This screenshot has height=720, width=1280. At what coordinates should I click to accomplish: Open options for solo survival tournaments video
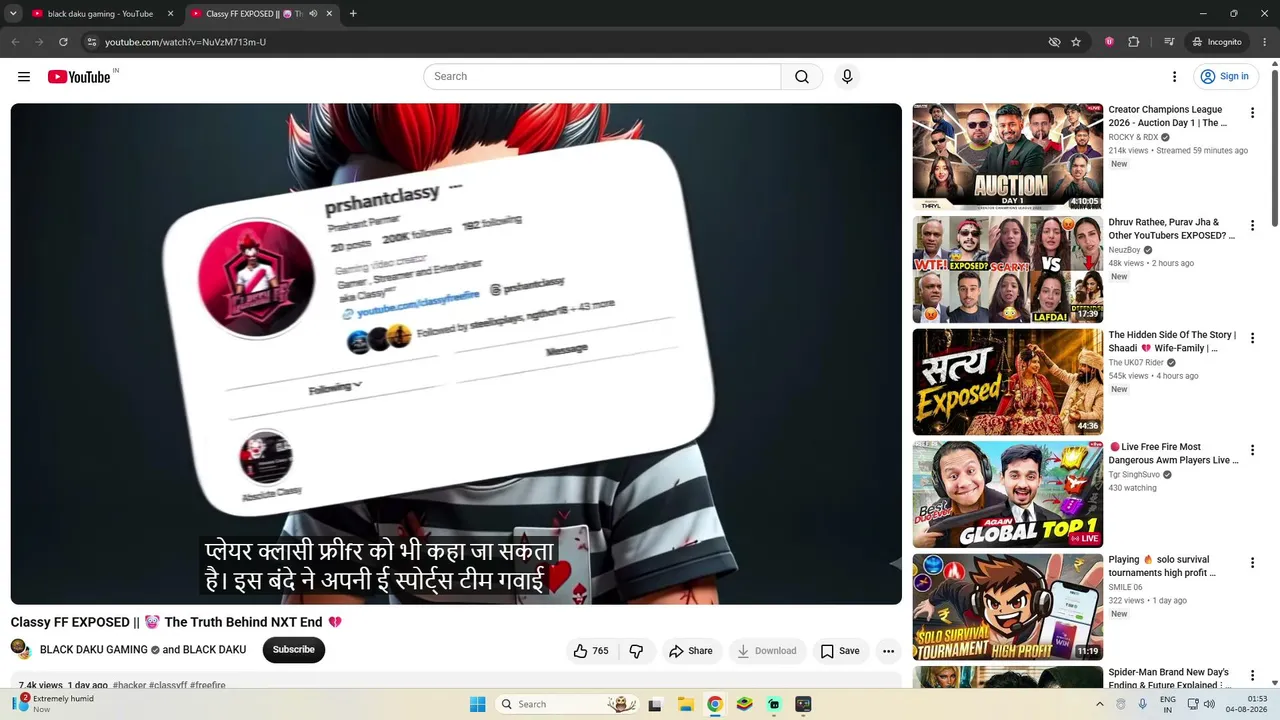pos(1252,563)
